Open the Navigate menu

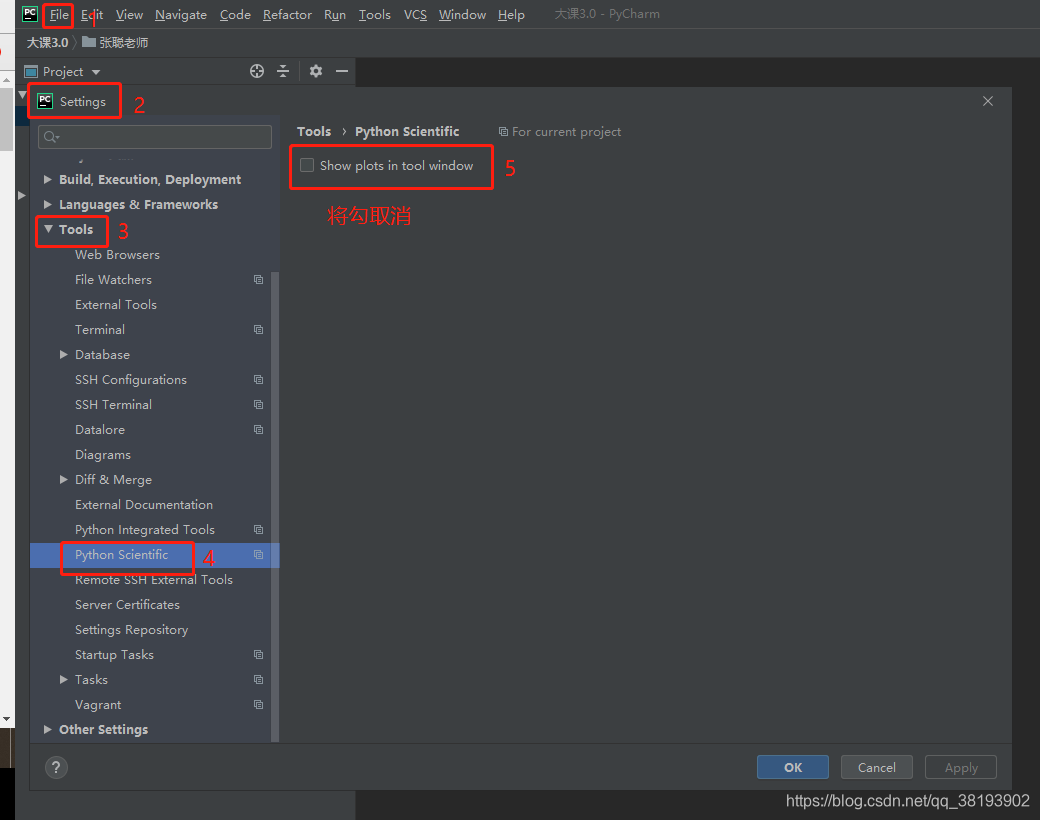[181, 15]
